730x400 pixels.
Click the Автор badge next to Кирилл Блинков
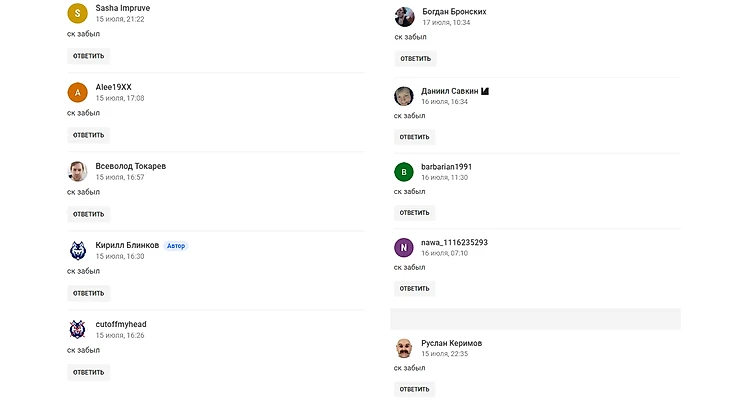coord(176,246)
